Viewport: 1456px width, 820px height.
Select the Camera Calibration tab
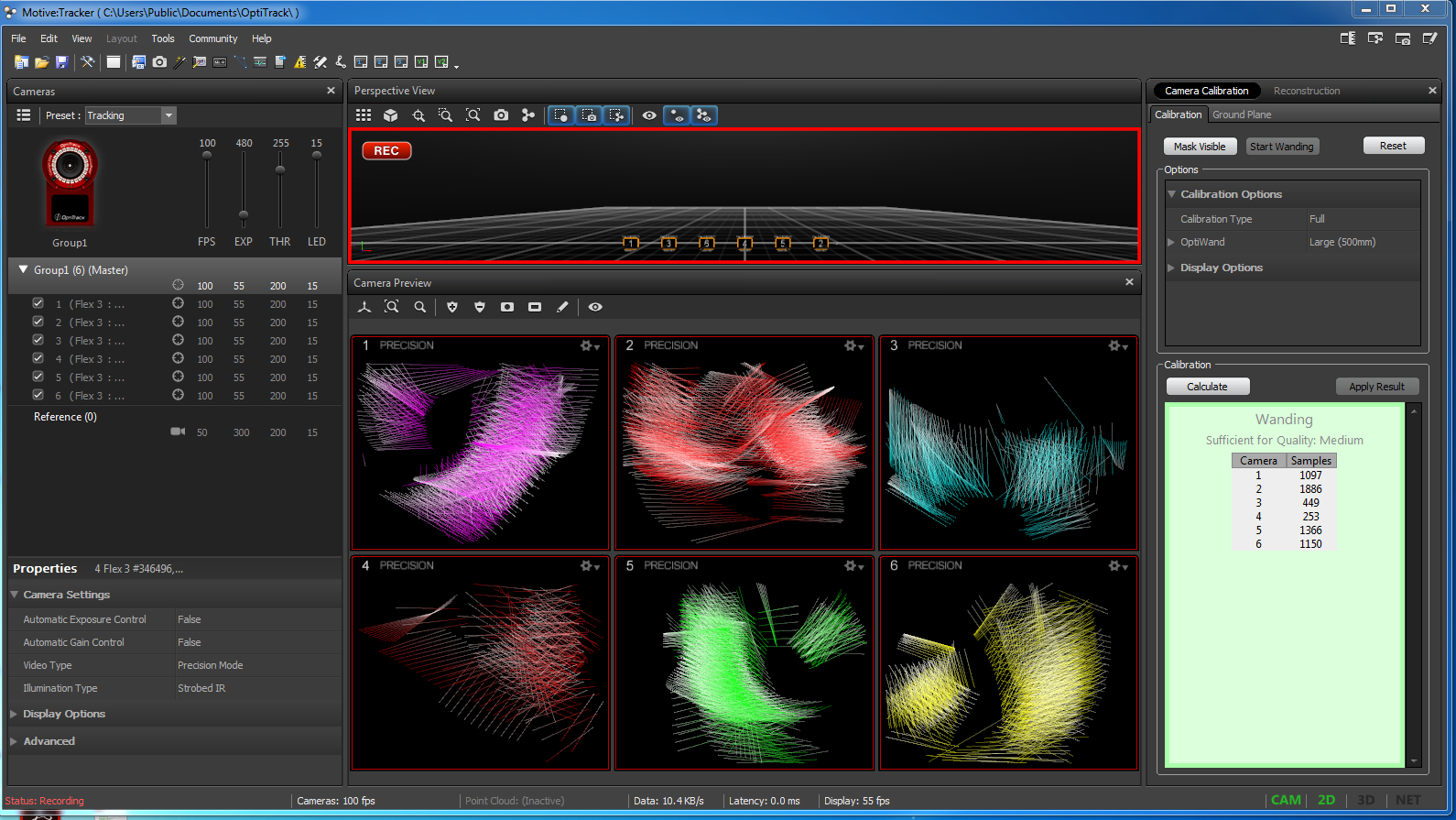pos(1207,91)
